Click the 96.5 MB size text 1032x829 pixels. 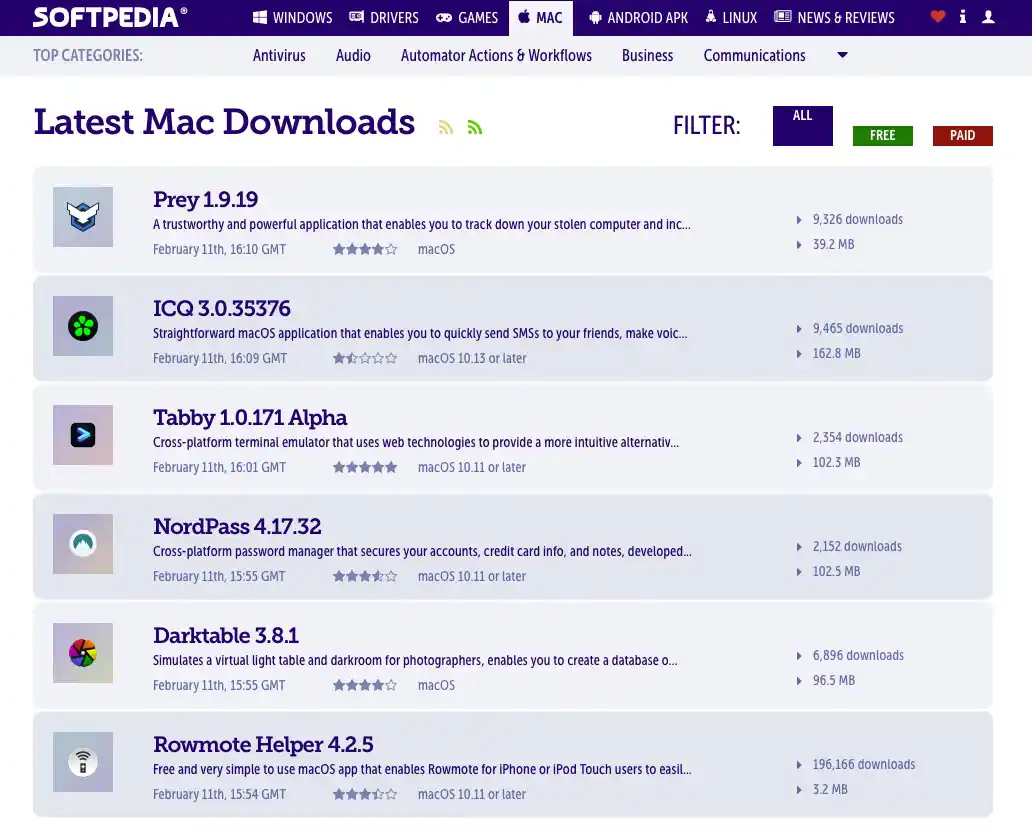click(834, 680)
